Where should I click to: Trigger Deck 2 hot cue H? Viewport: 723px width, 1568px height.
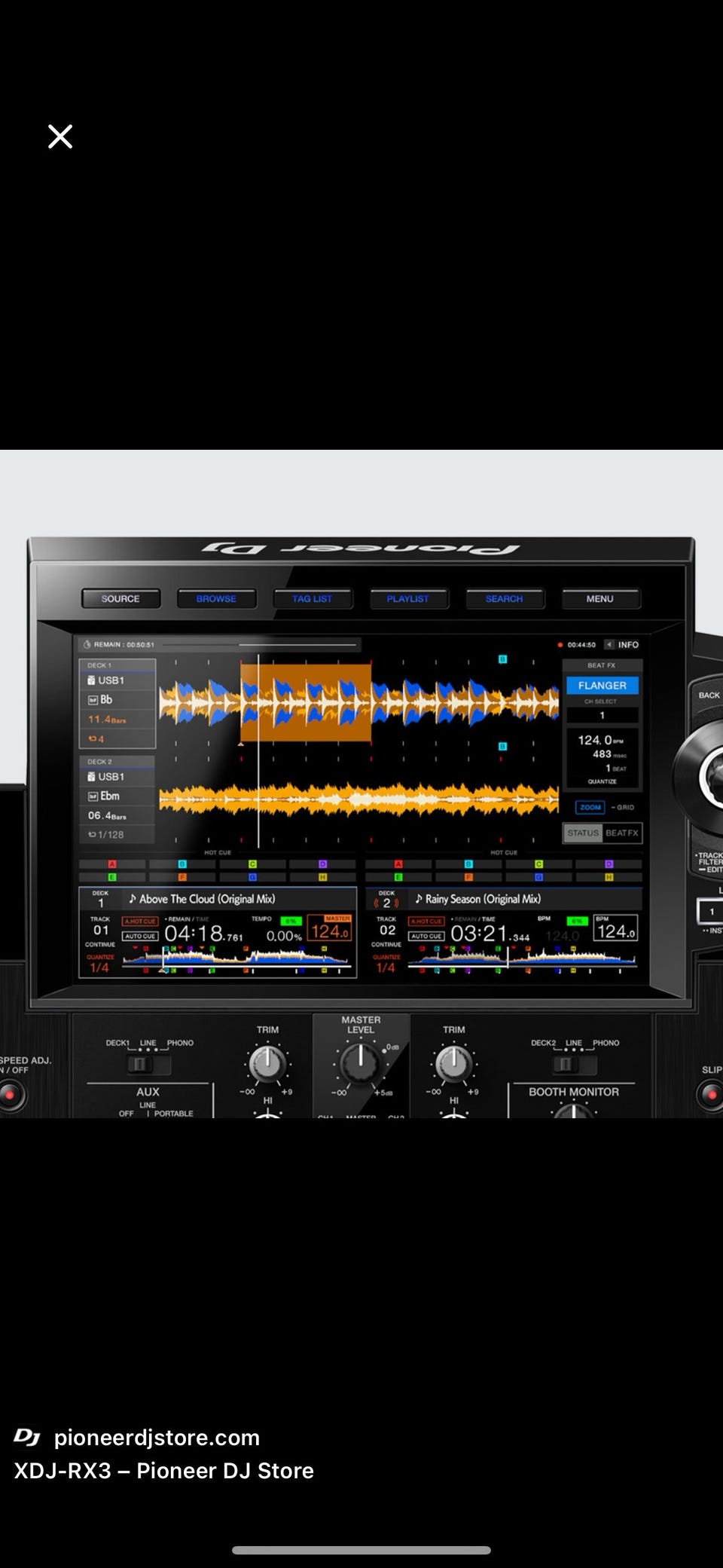609,877
